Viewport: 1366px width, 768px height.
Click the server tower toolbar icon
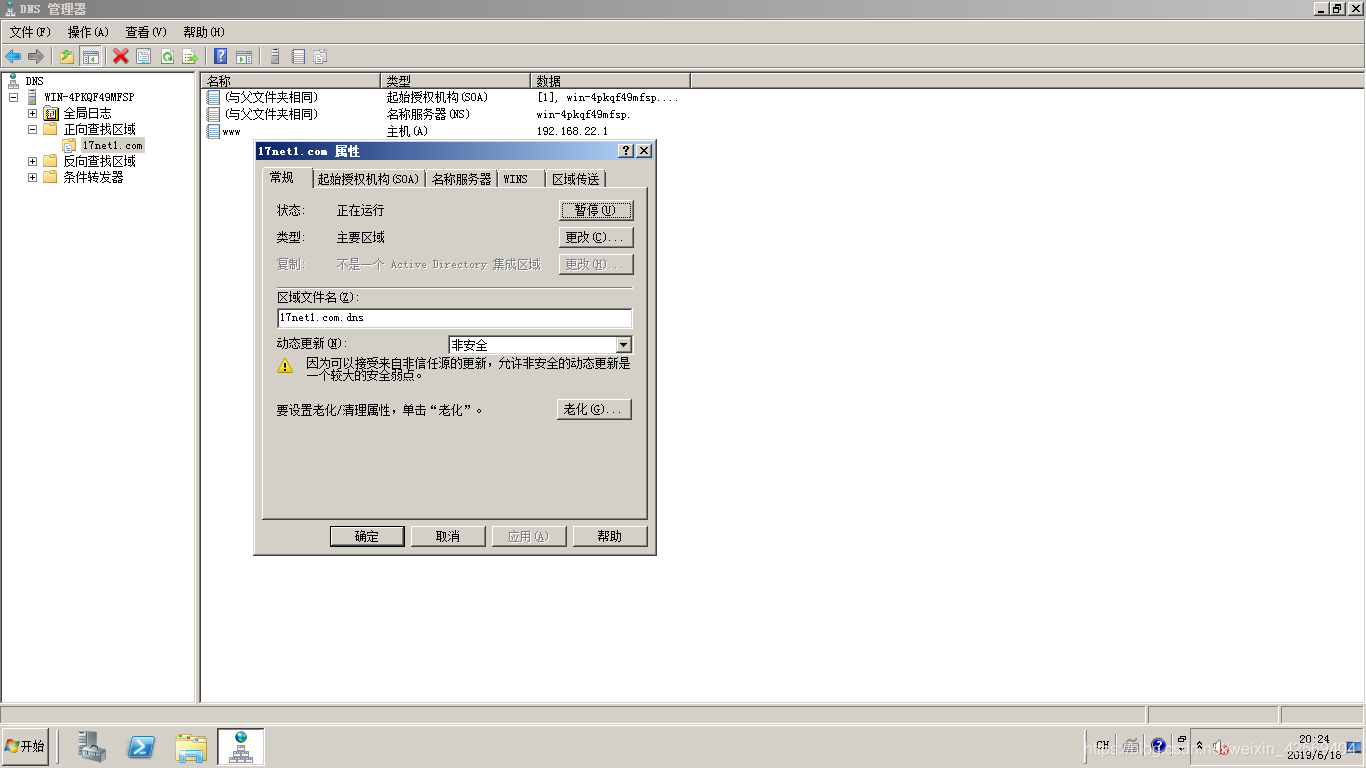point(275,56)
